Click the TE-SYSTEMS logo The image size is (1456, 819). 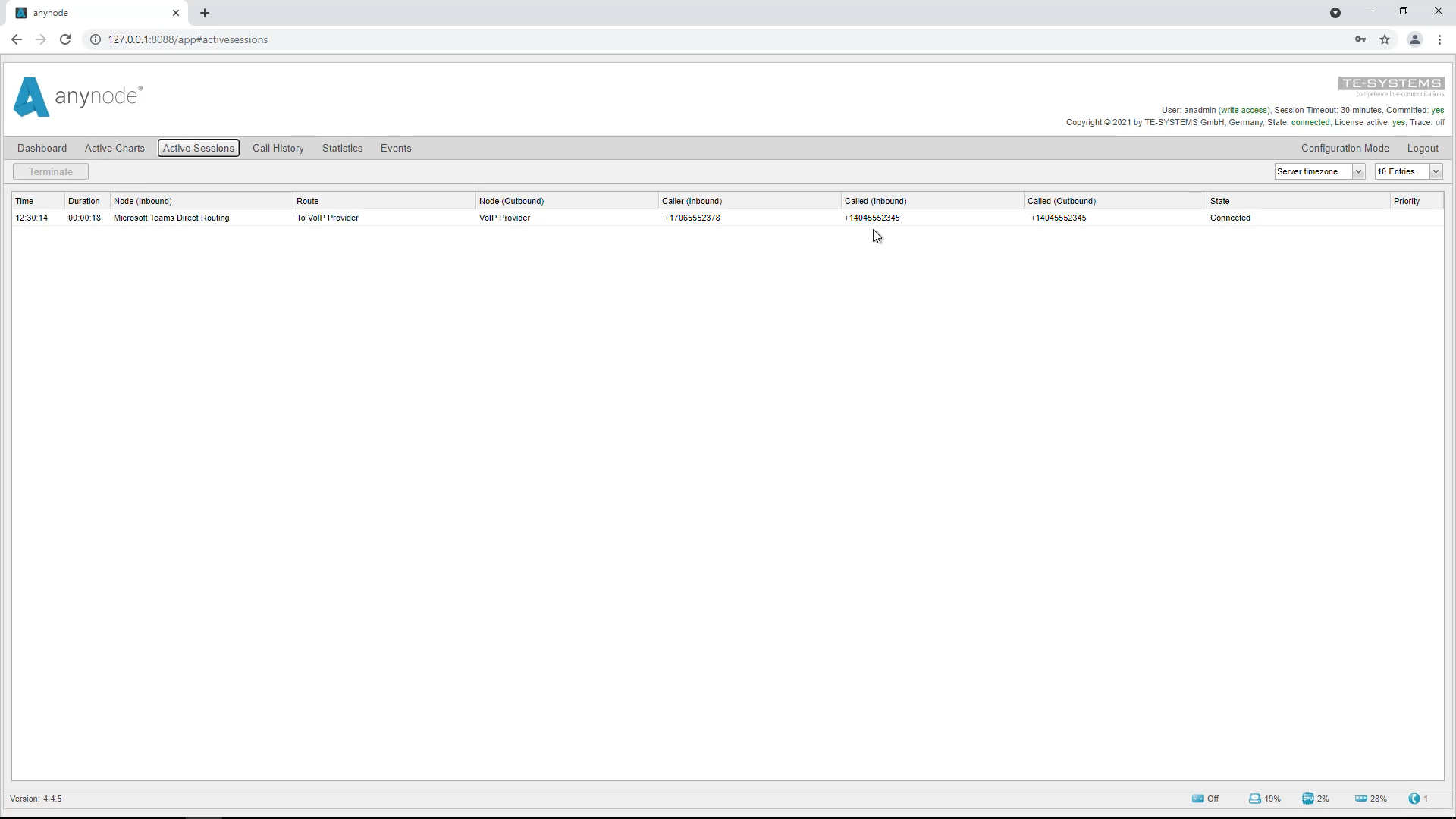click(1391, 86)
